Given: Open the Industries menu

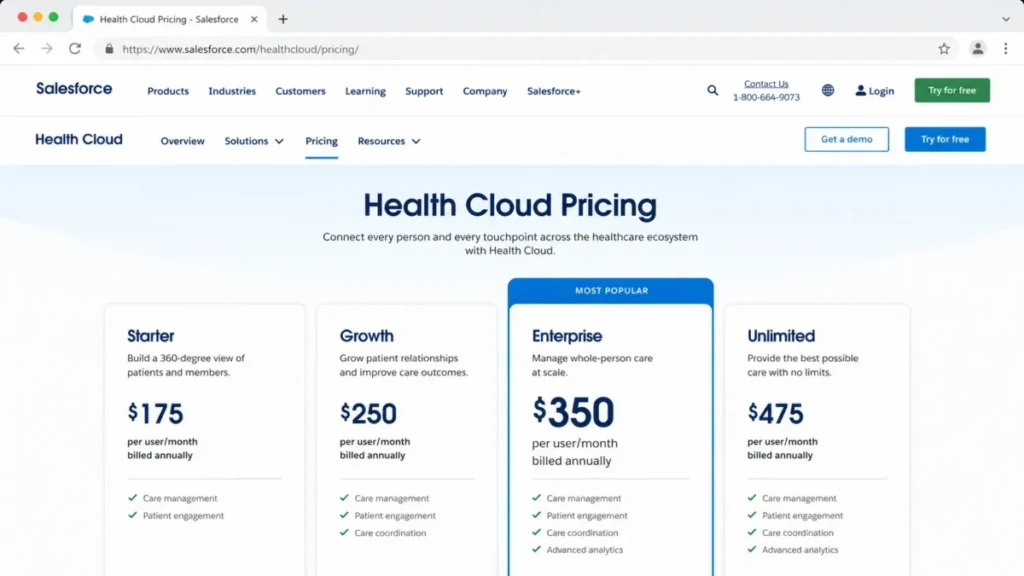Looking at the screenshot, I should click(232, 91).
